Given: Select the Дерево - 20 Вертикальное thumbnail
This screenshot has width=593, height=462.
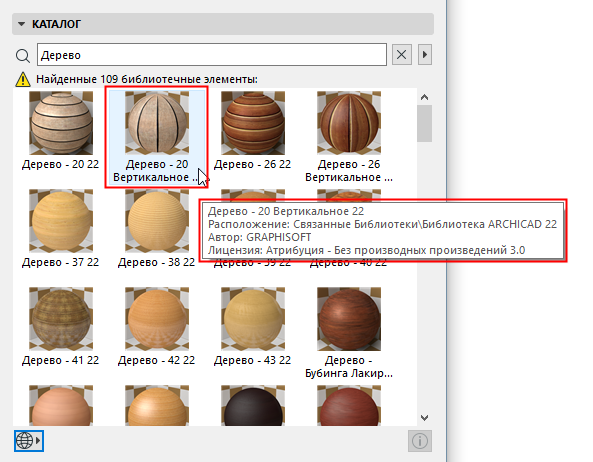Looking at the screenshot, I should 157,122.
